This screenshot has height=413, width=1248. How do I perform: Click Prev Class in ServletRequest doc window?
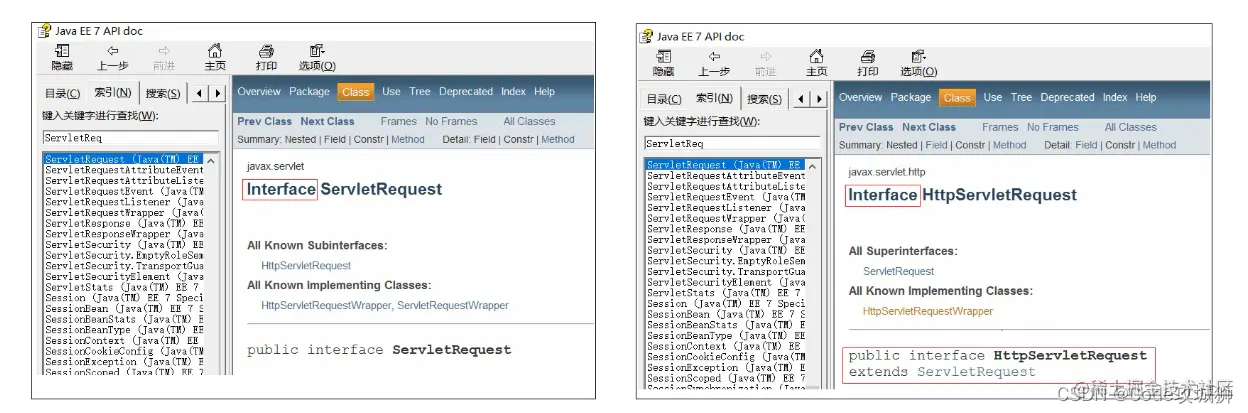click(264, 121)
